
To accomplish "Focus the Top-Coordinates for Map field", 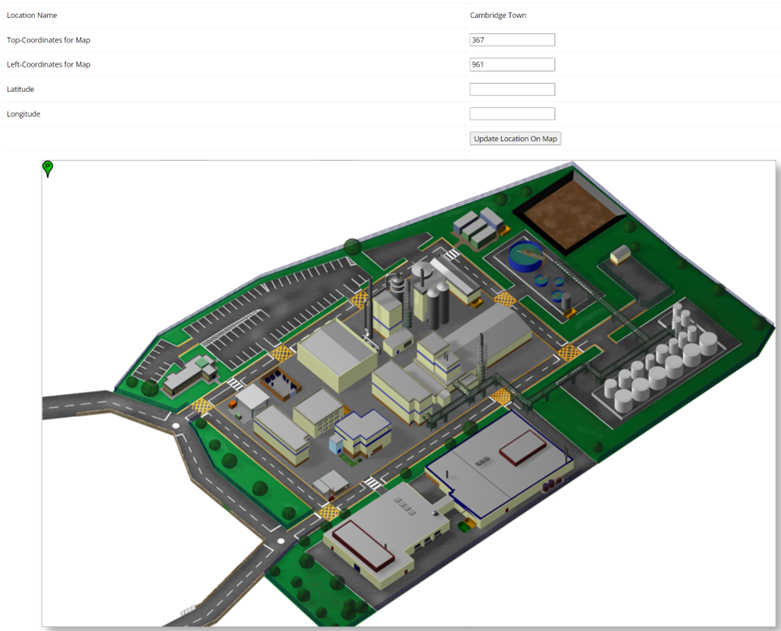I will [512, 40].
